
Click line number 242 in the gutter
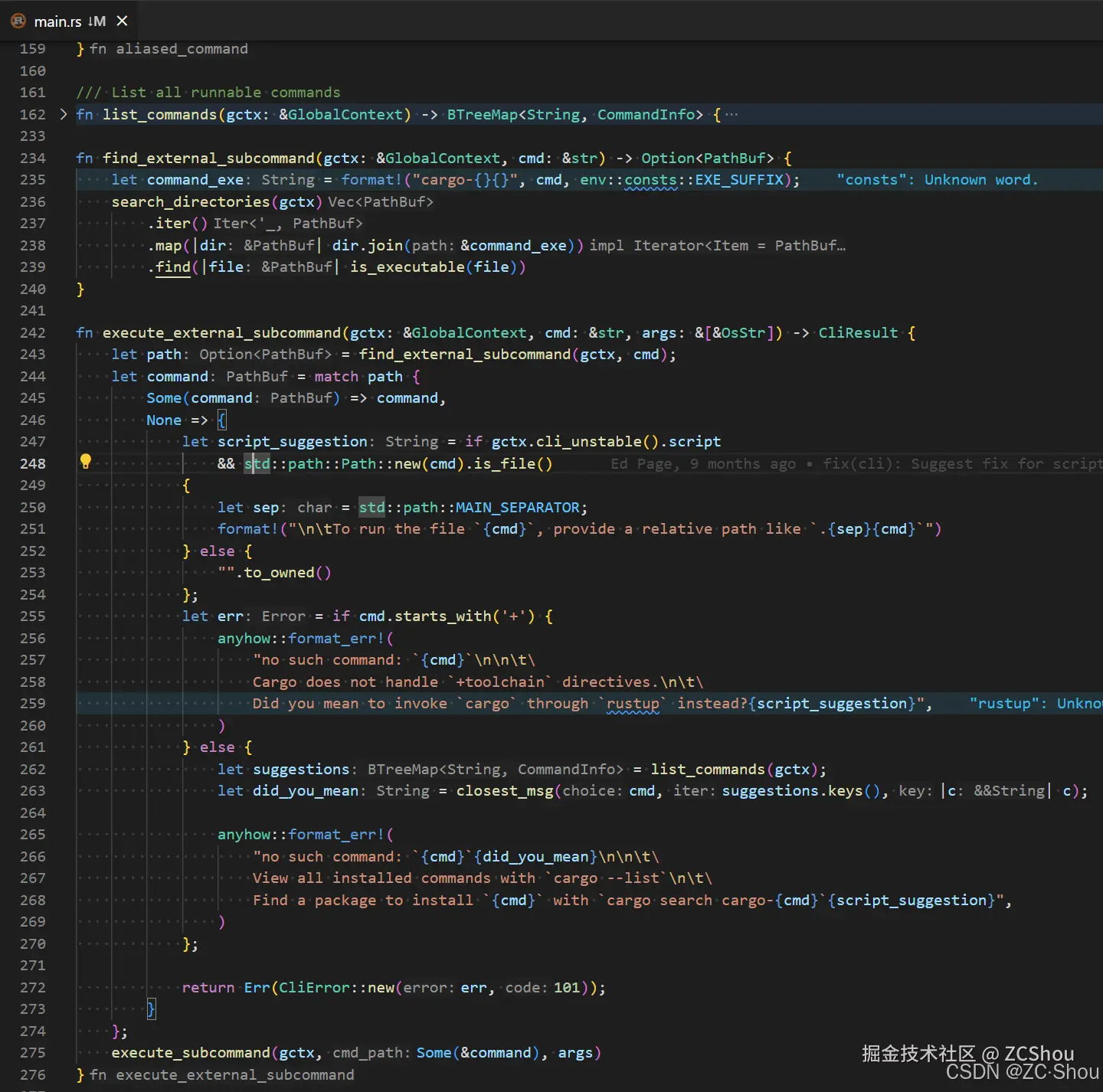coord(33,332)
